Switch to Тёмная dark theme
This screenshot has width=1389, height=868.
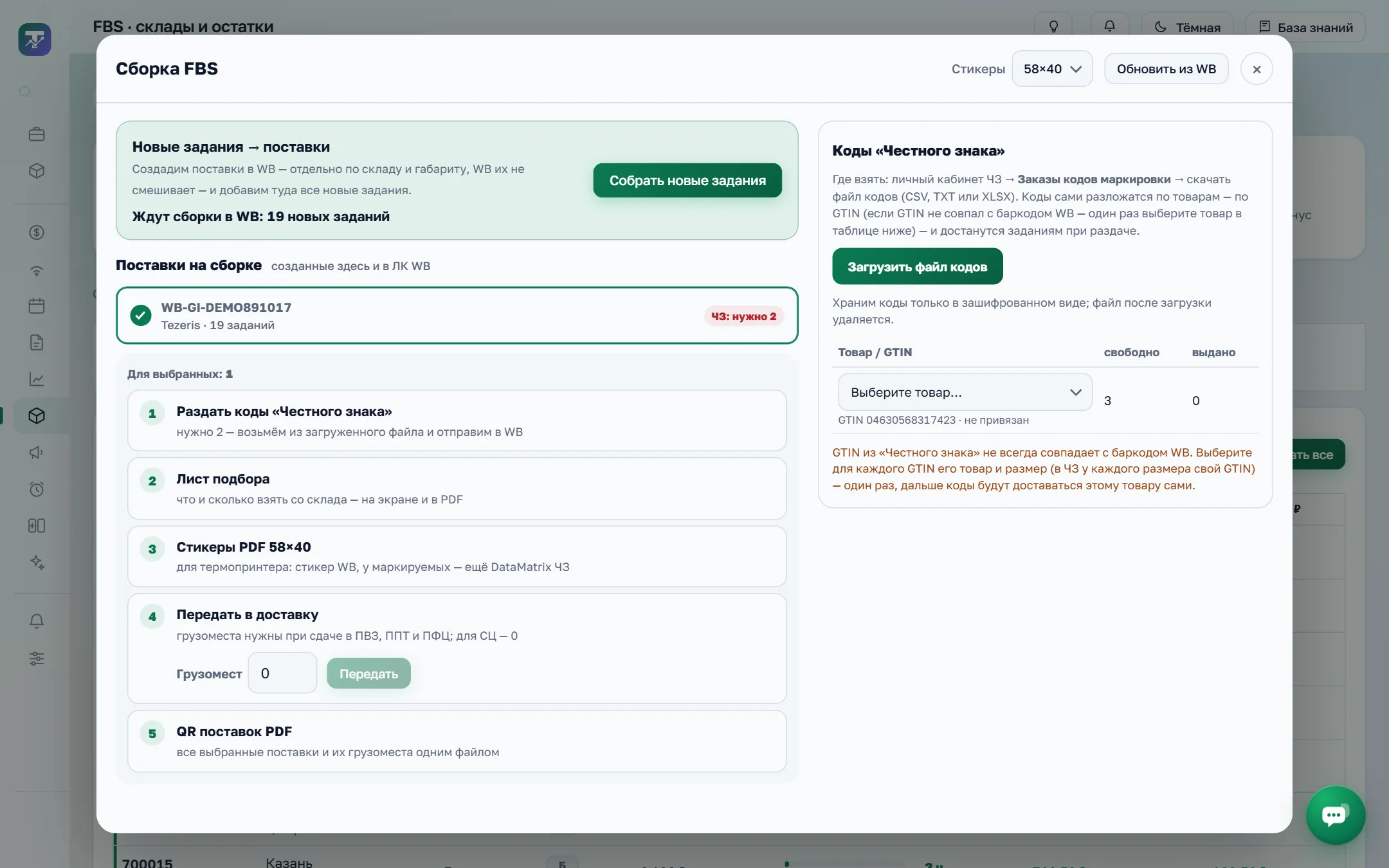pyautogui.click(x=1187, y=27)
